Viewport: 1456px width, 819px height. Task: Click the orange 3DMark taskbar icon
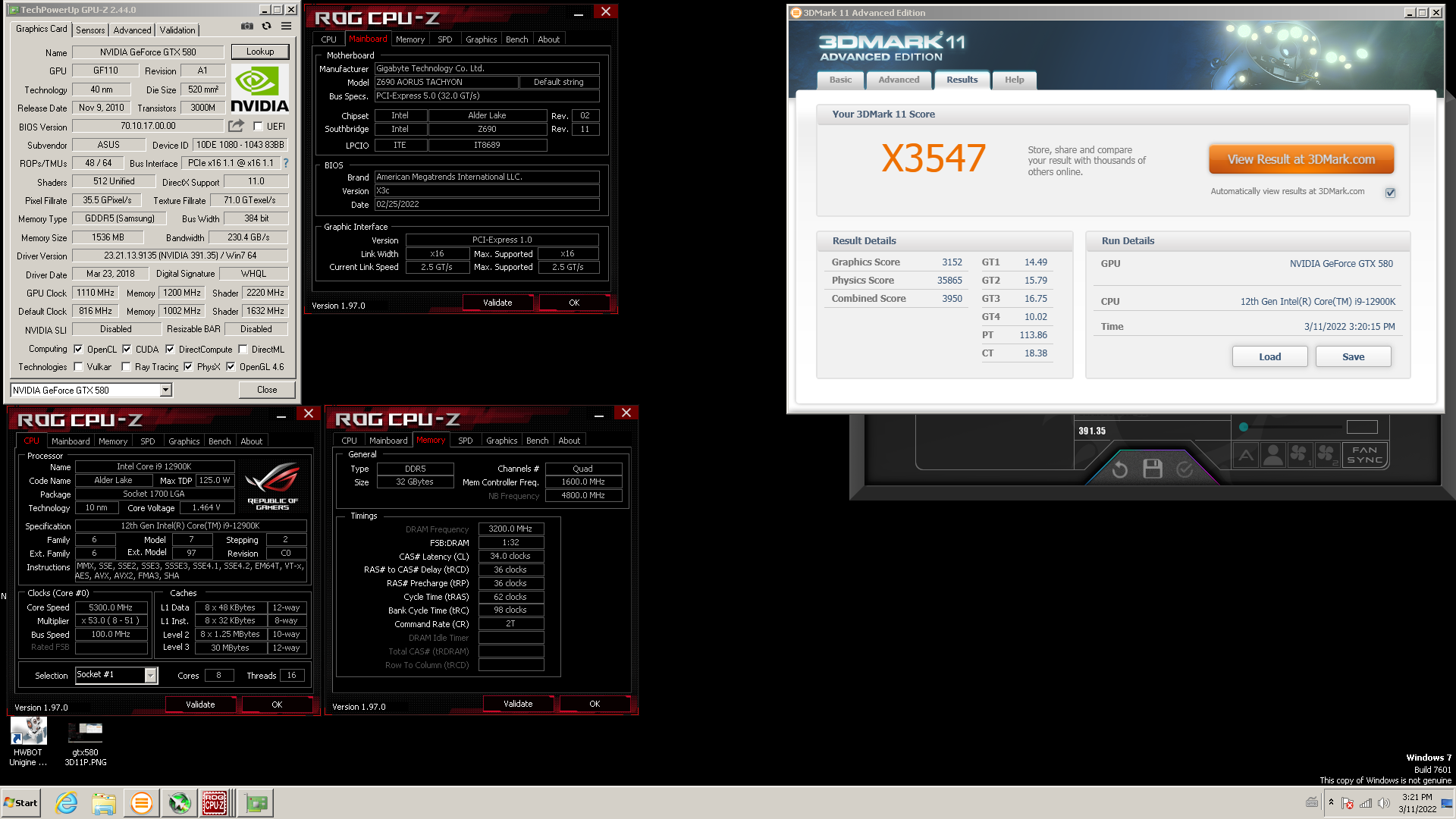[141, 803]
